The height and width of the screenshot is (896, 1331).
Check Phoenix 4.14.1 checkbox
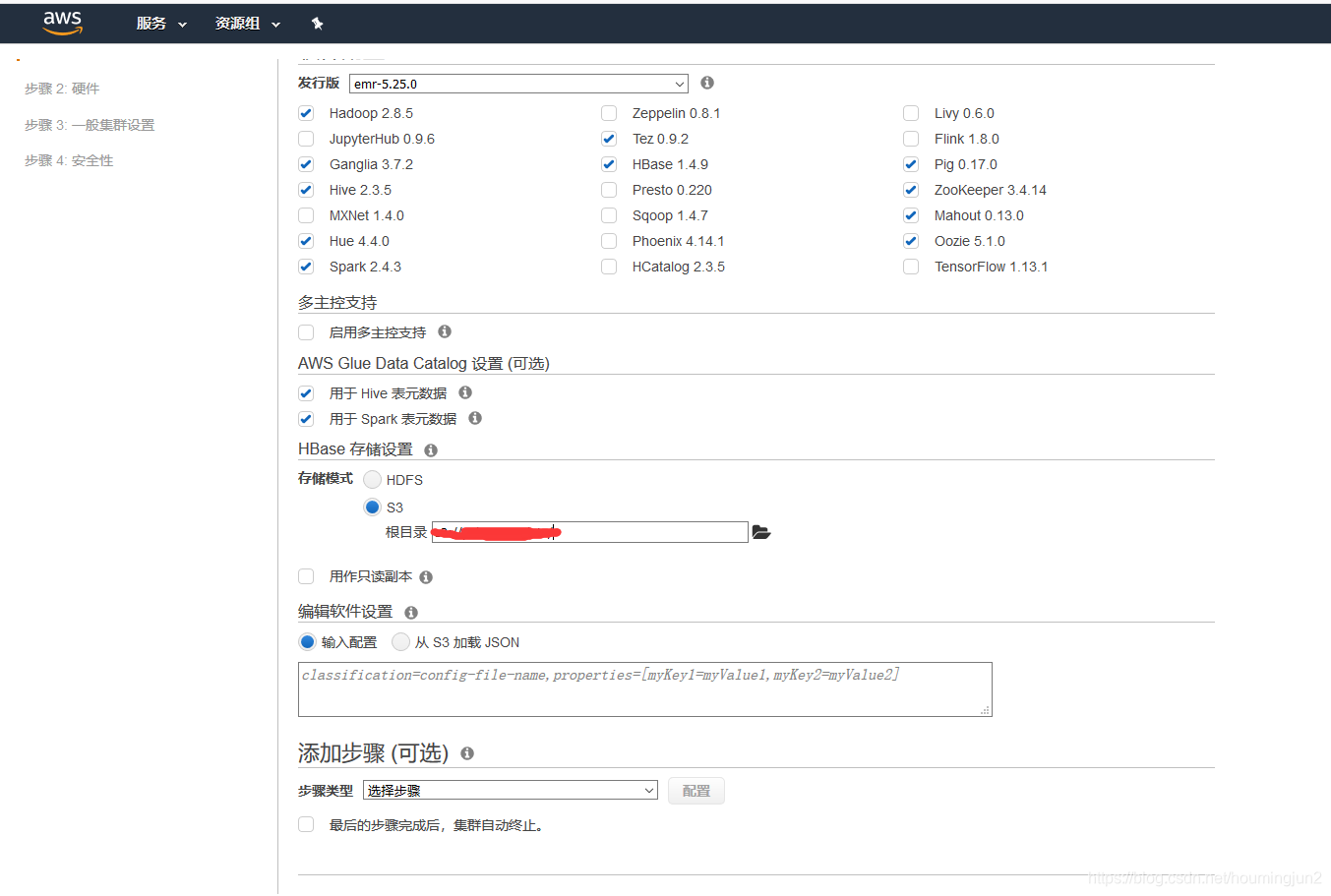(609, 241)
